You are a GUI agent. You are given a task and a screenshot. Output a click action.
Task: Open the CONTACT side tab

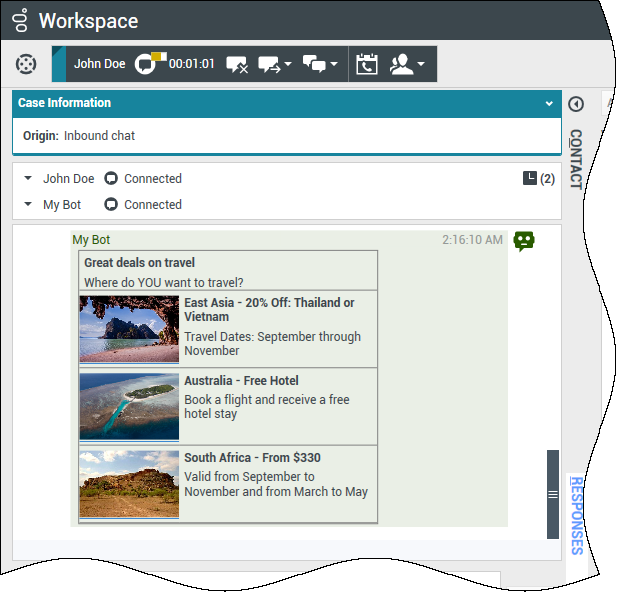pyautogui.click(x=575, y=159)
